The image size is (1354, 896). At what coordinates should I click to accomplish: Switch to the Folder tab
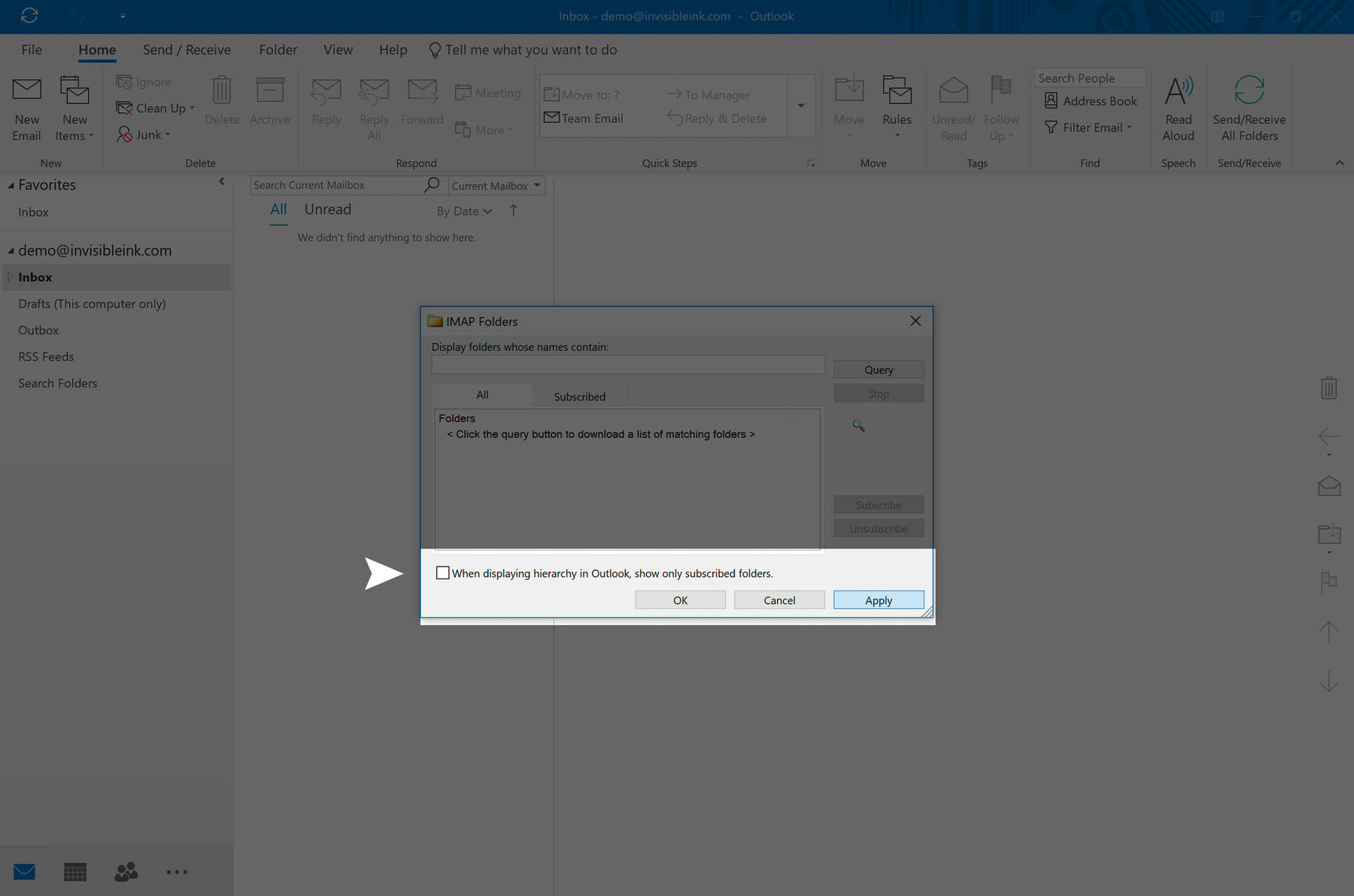point(278,50)
